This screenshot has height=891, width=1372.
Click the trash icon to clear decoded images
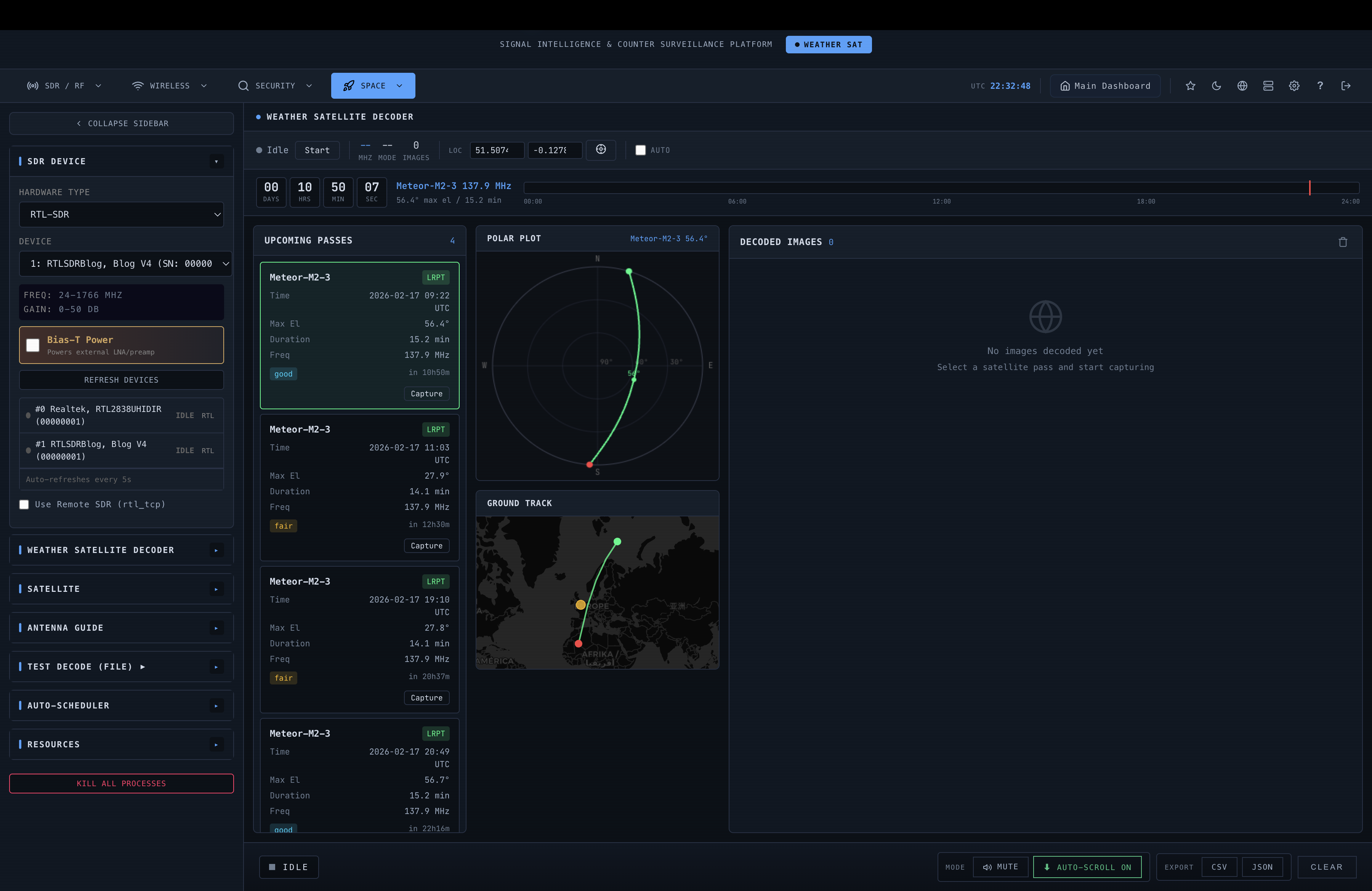[1343, 242]
